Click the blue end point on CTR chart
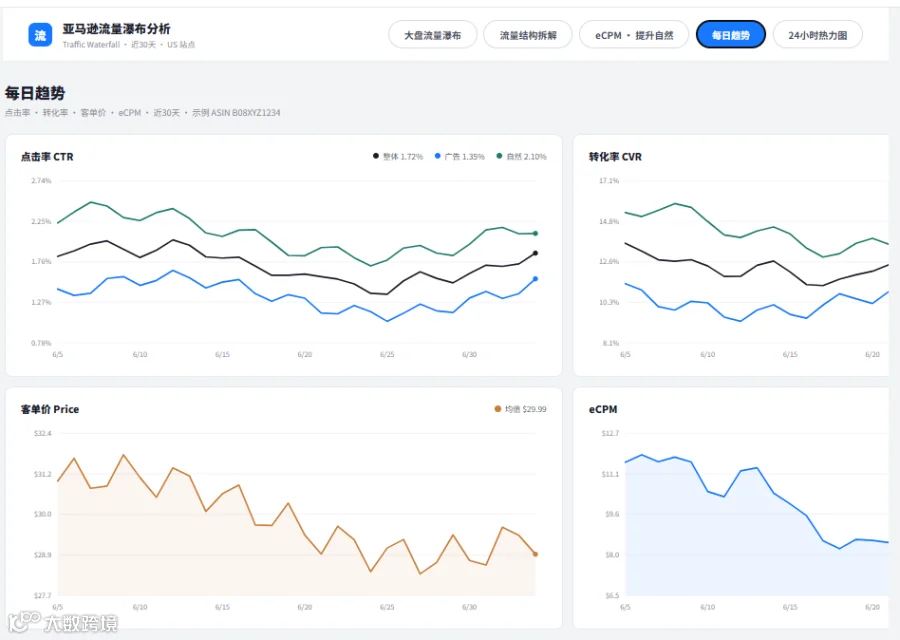The image size is (900, 640). (536, 279)
